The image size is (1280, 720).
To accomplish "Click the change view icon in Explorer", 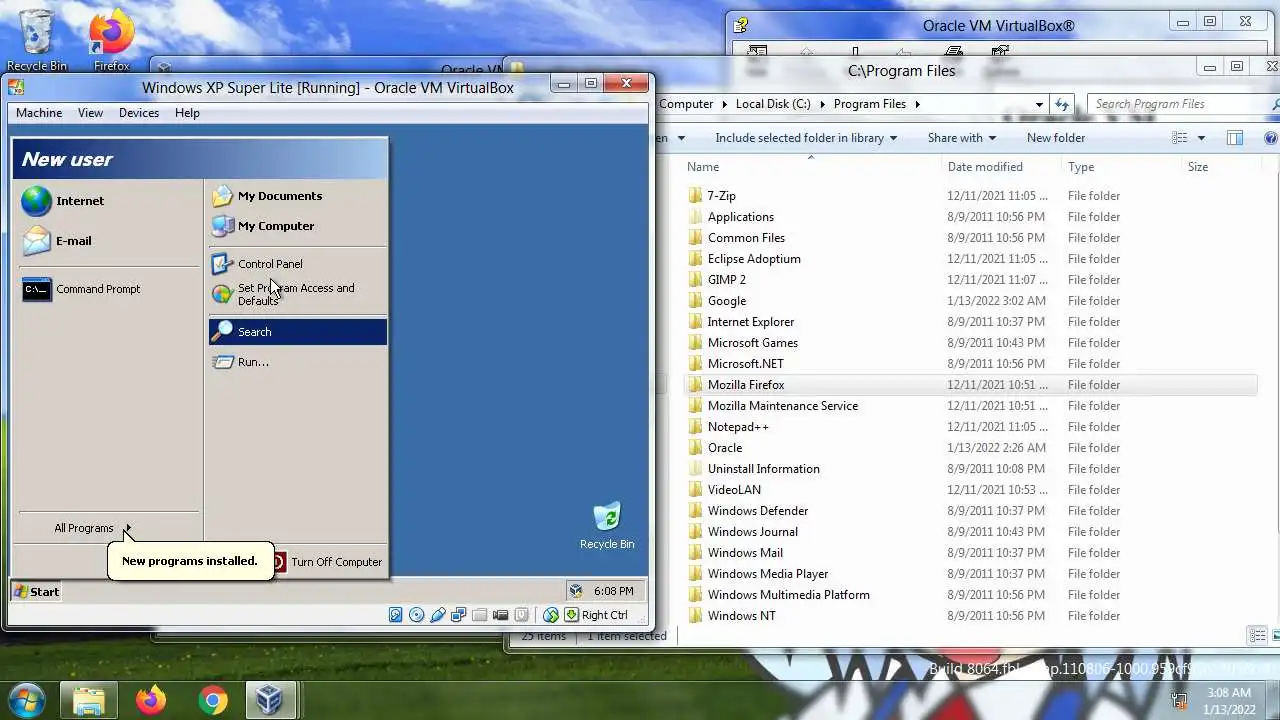I will coord(1180,138).
